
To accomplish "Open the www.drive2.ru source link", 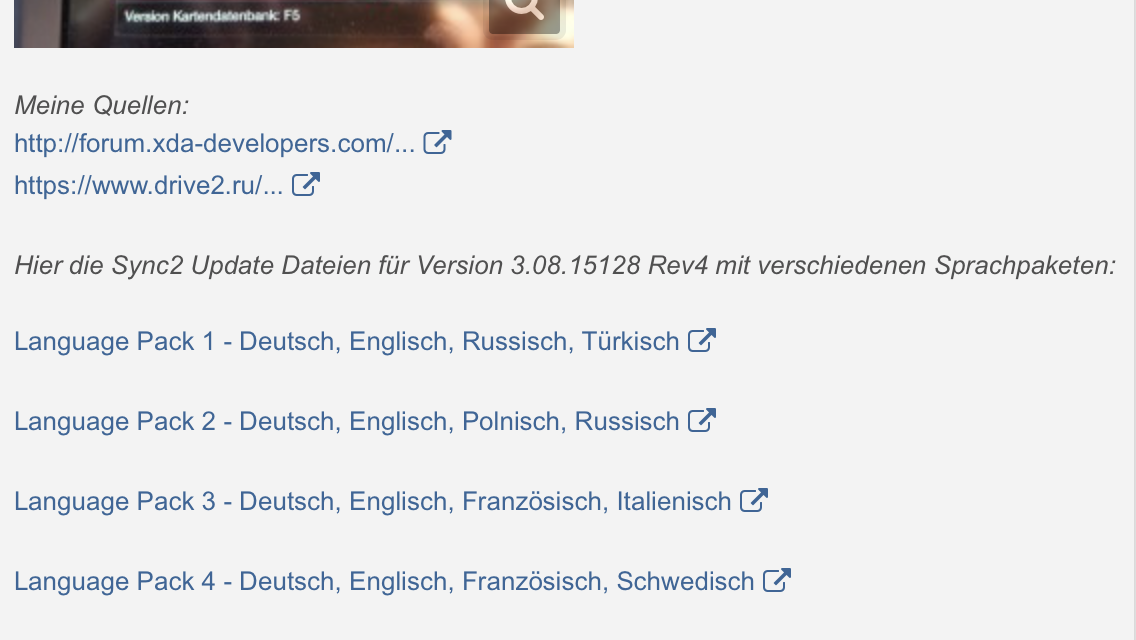I will coord(148,186).
